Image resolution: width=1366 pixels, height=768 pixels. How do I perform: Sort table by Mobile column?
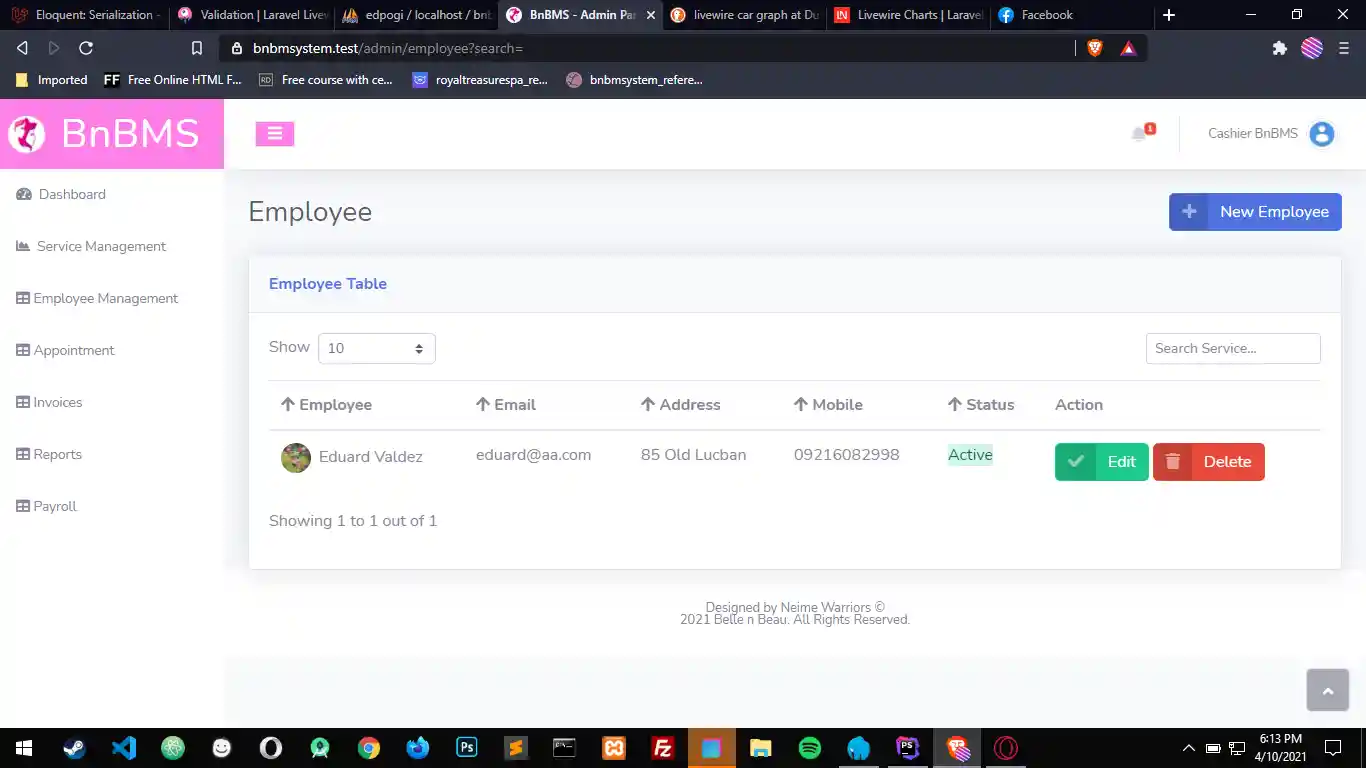[828, 405]
